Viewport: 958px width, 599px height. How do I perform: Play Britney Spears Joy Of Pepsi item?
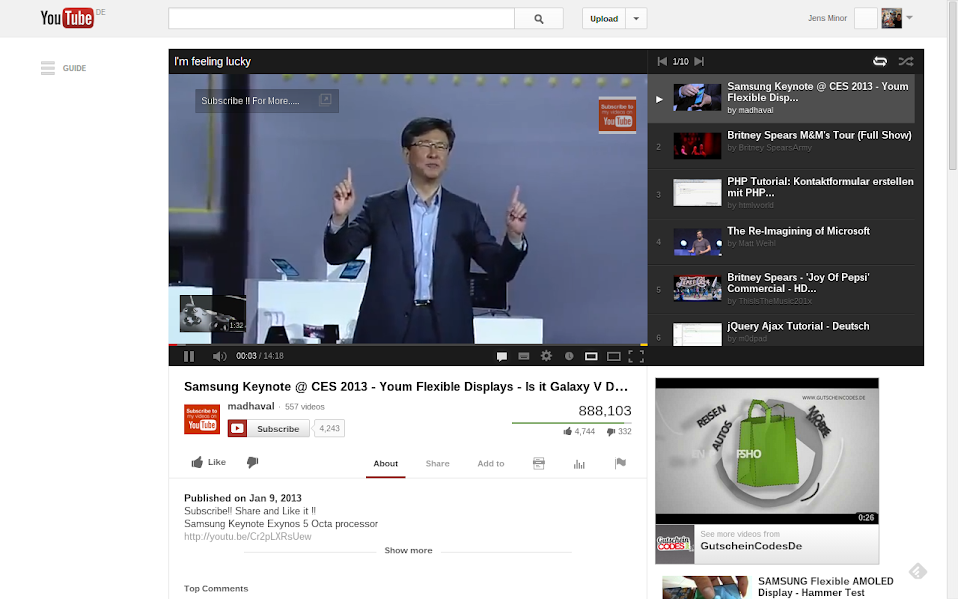[781, 290]
